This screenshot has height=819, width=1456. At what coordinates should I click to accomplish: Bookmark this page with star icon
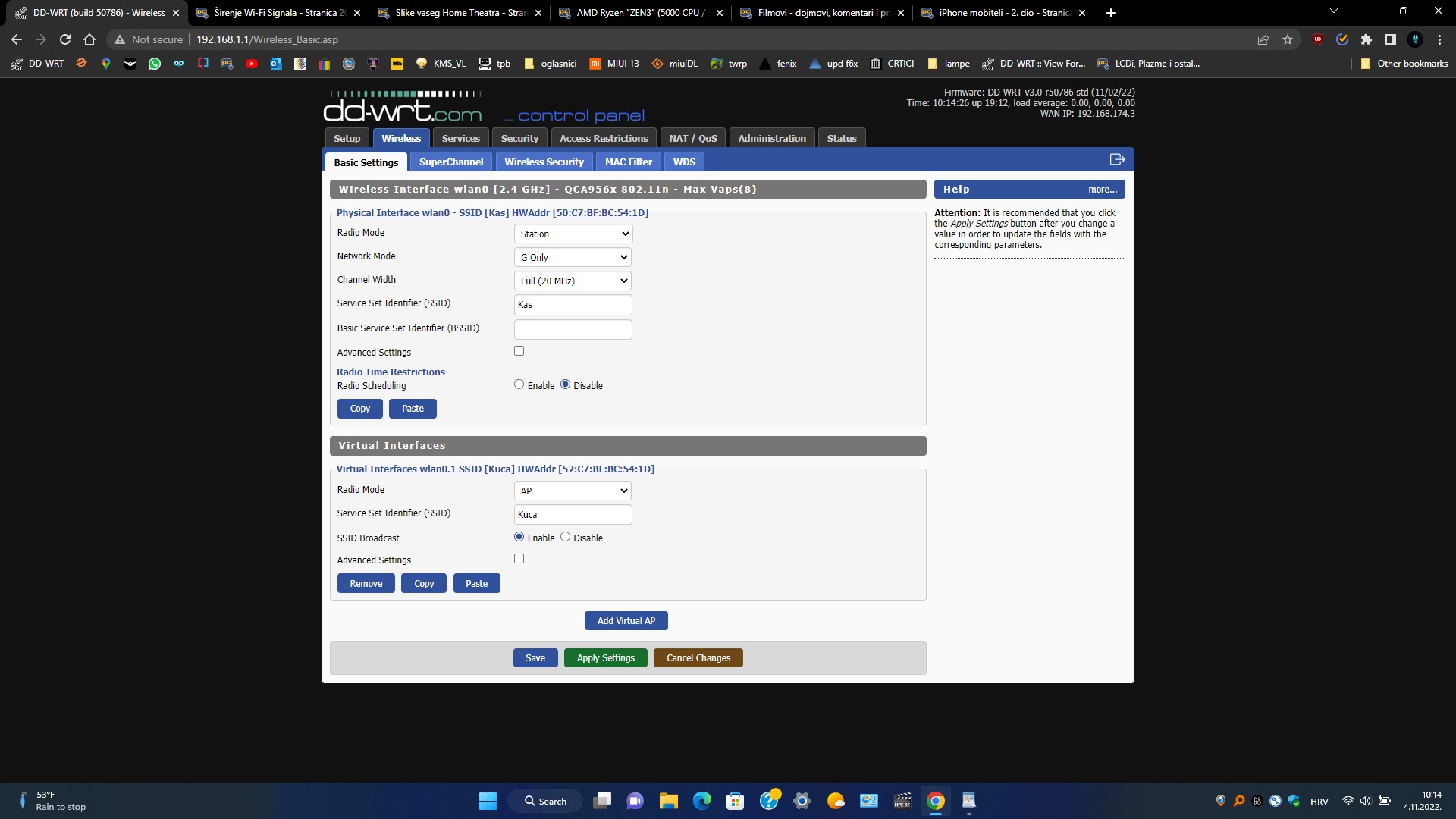[1288, 39]
